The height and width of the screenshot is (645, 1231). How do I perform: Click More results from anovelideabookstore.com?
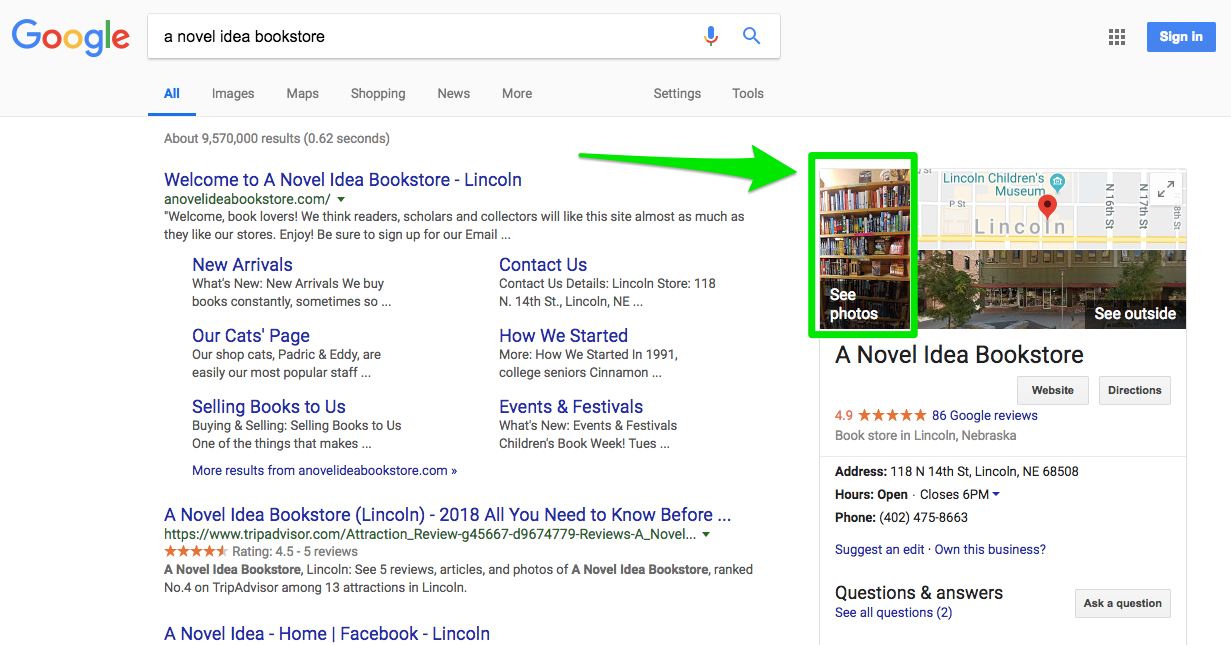(x=324, y=470)
